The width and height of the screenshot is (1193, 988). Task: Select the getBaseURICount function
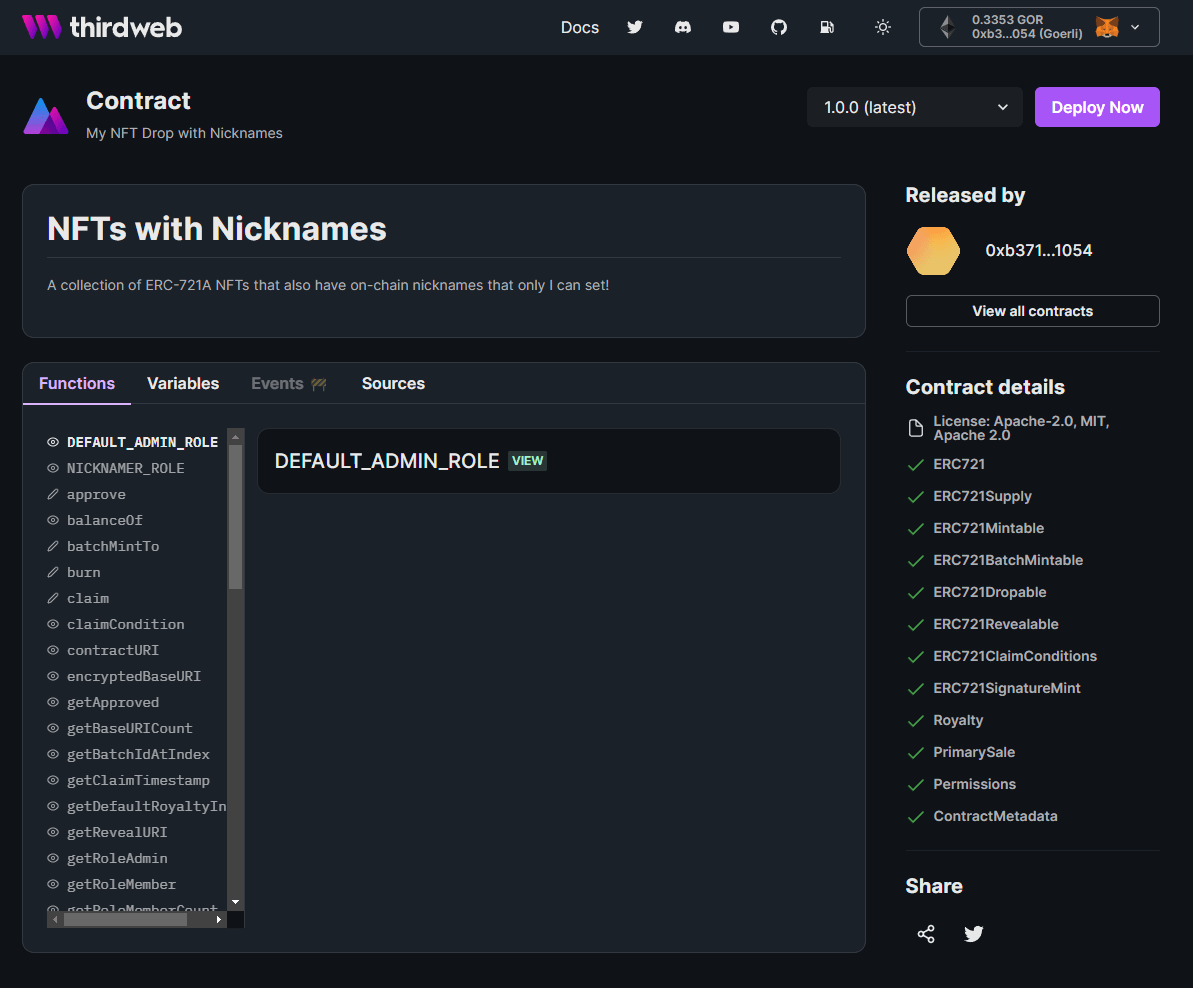(x=120, y=729)
